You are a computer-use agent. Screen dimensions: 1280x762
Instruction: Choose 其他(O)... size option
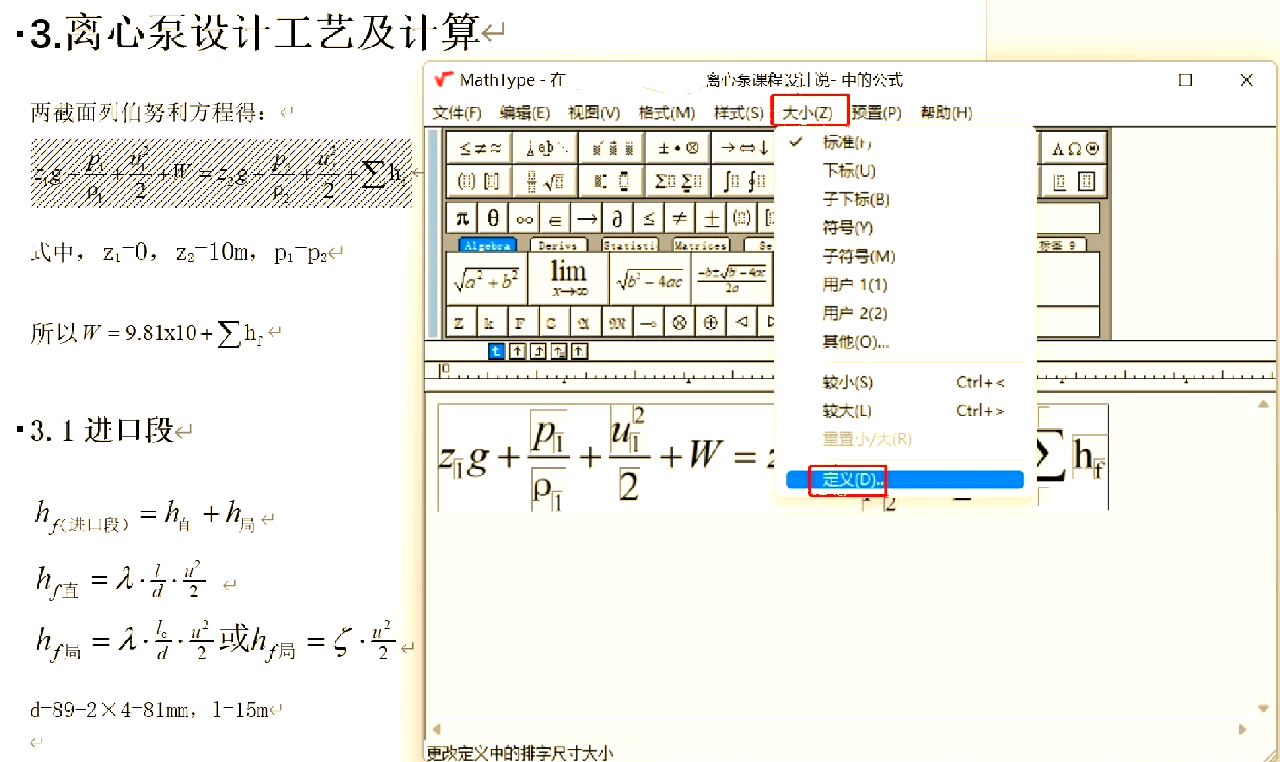click(904, 342)
